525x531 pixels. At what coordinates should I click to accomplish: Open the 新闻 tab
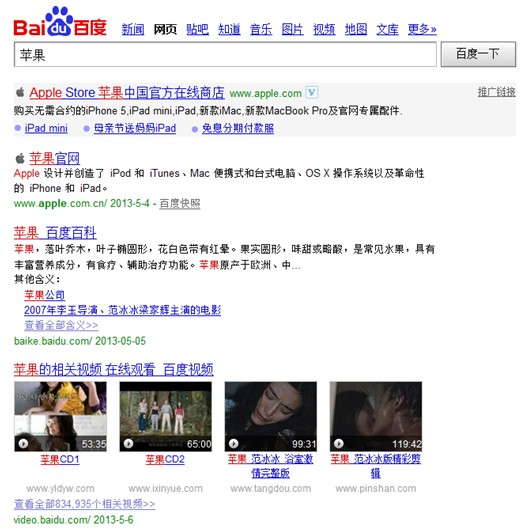tap(133, 29)
